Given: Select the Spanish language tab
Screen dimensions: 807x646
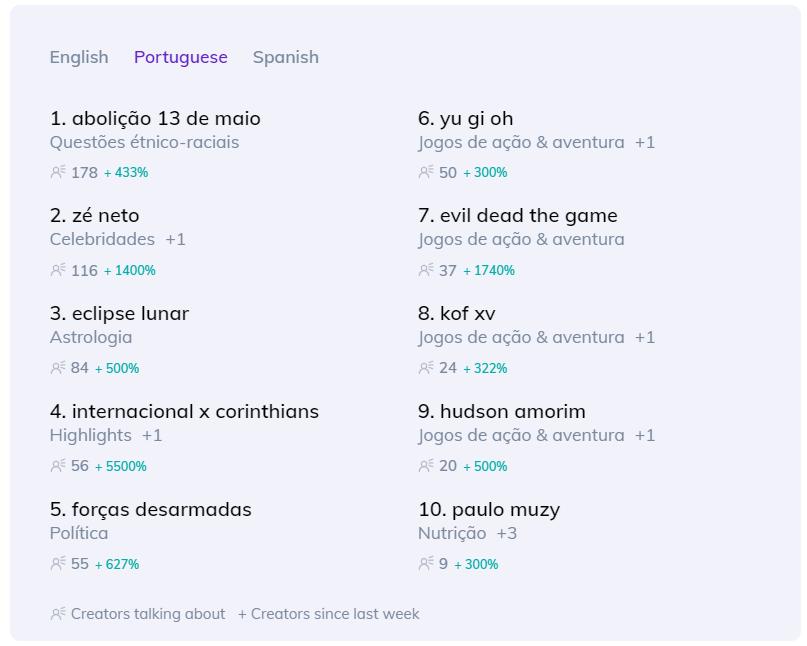Looking at the screenshot, I should pyautogui.click(x=286, y=57).
